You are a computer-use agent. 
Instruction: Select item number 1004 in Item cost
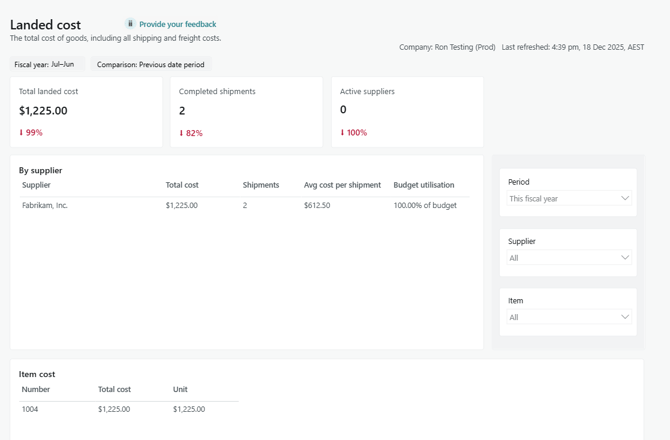tap(30, 409)
